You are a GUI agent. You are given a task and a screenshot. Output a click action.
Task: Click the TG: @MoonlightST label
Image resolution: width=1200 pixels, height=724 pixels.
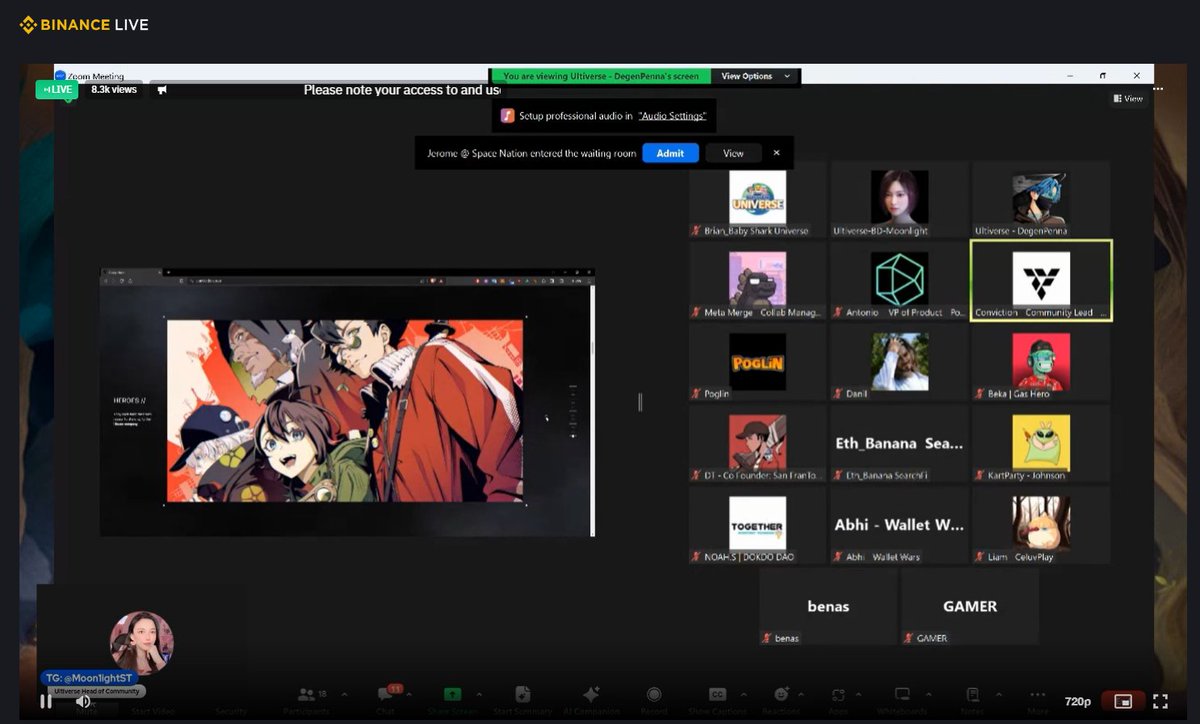click(x=90, y=678)
